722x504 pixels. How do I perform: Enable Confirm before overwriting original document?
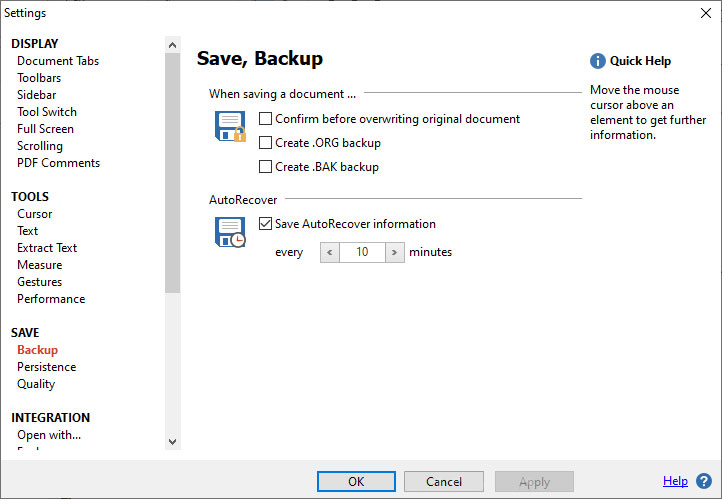[x=266, y=119]
